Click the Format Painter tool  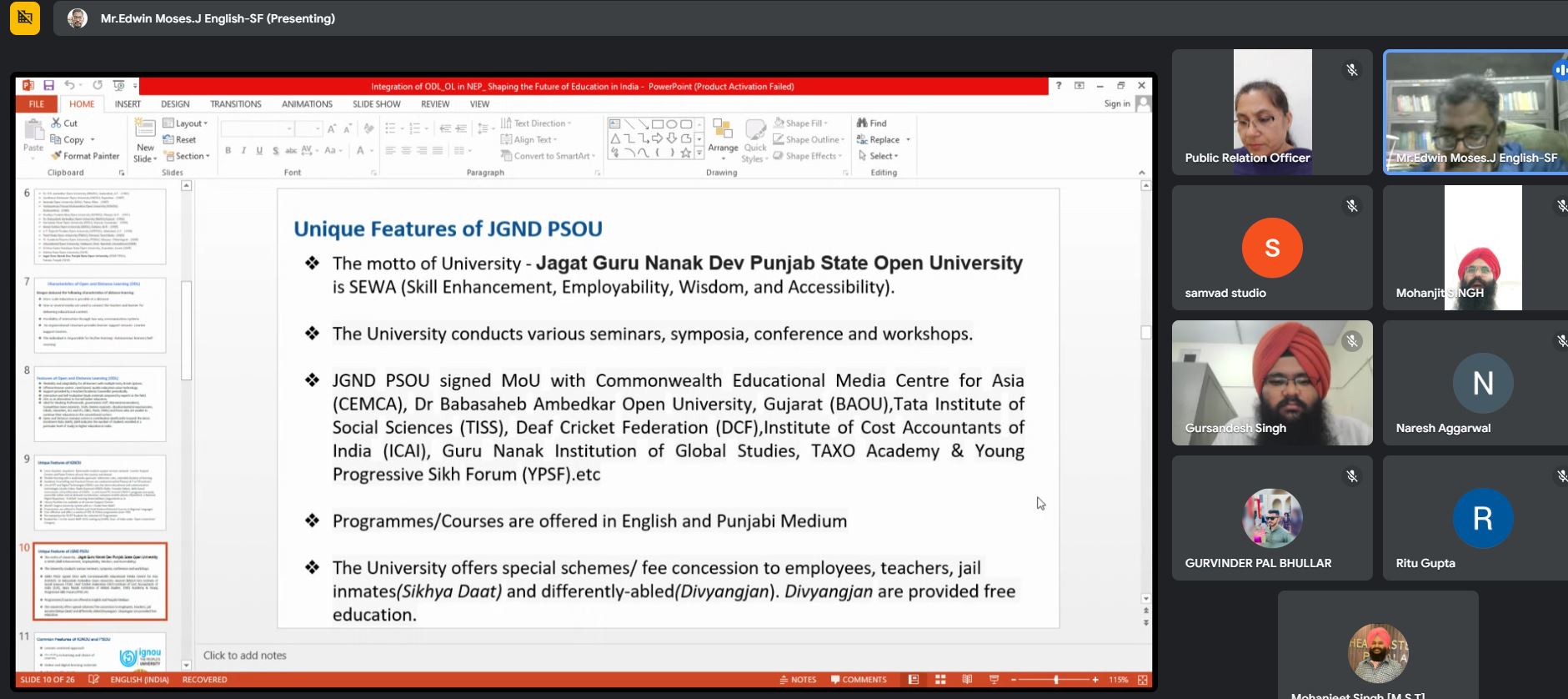pyautogui.click(x=85, y=156)
